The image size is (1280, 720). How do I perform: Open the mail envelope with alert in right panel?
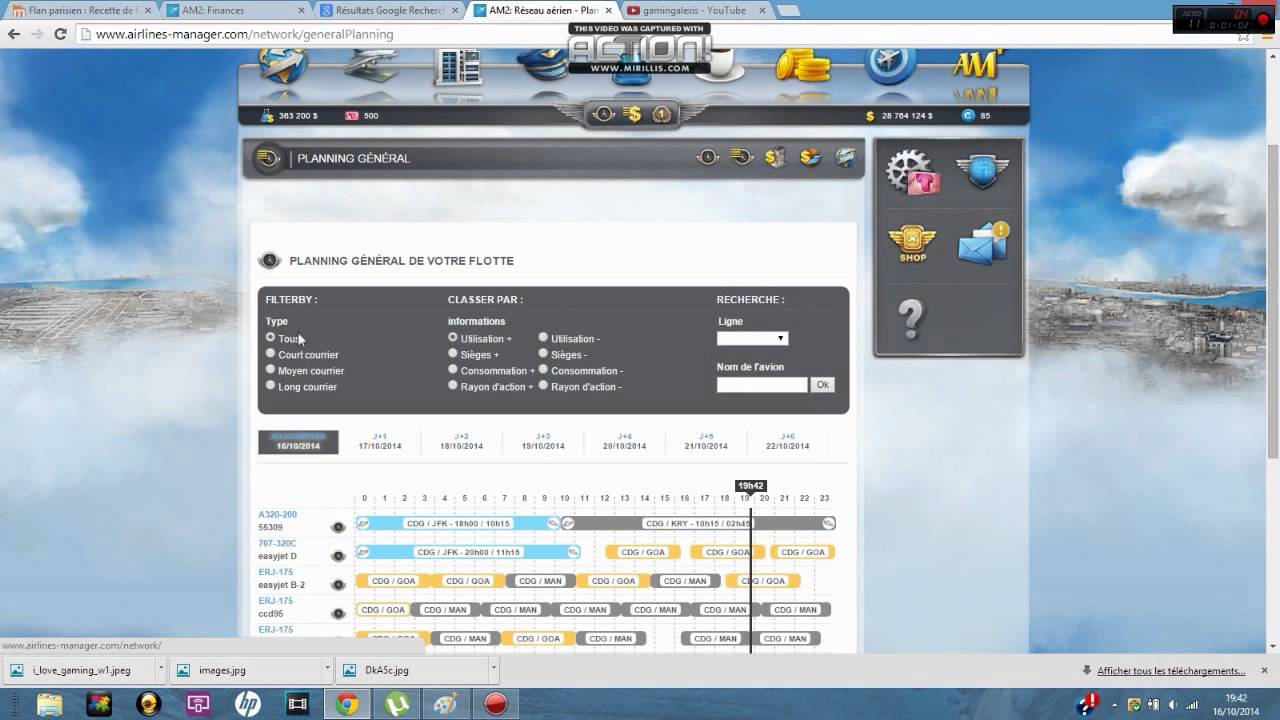click(x=984, y=244)
